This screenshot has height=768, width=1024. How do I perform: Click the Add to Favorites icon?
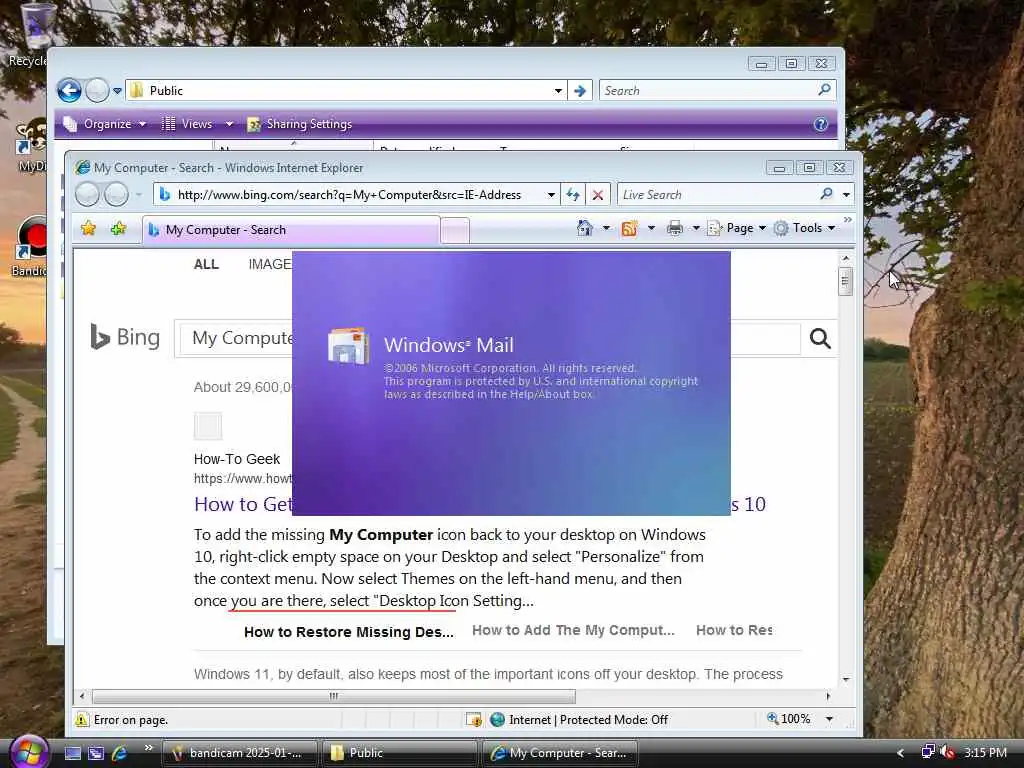(118, 229)
